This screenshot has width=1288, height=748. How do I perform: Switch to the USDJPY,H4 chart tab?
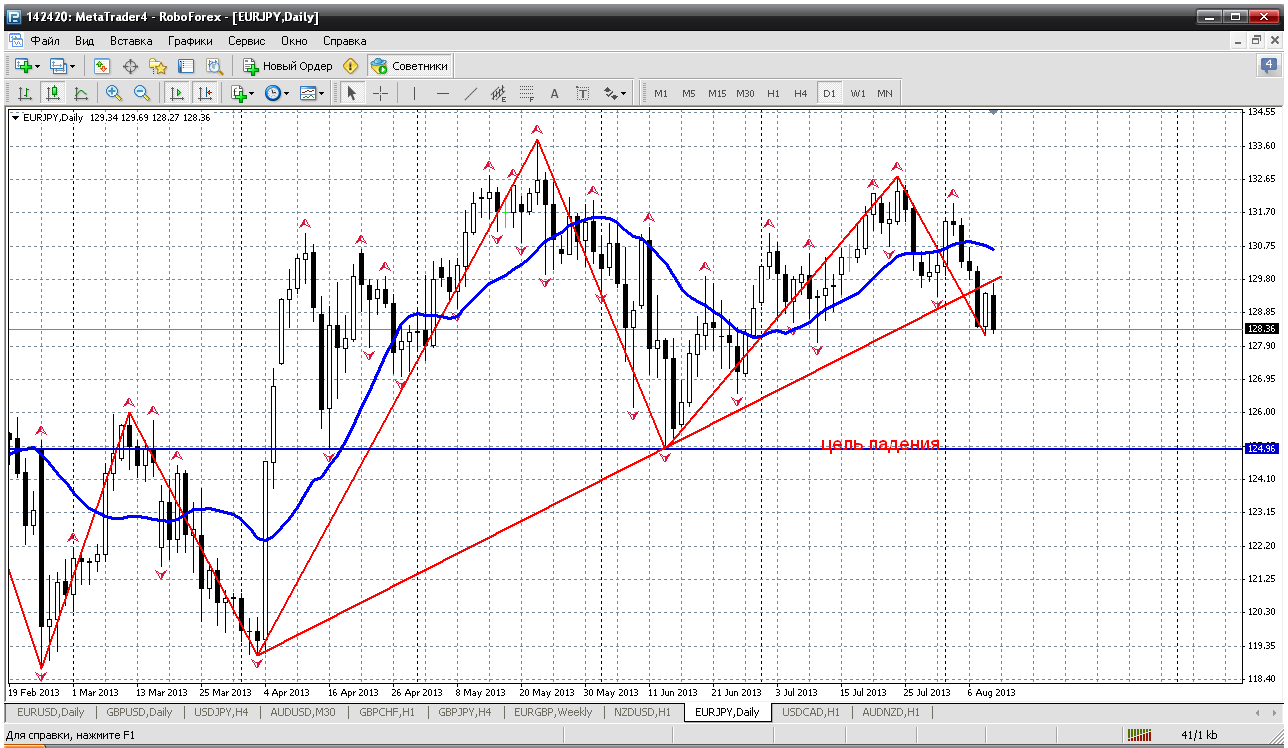221,712
